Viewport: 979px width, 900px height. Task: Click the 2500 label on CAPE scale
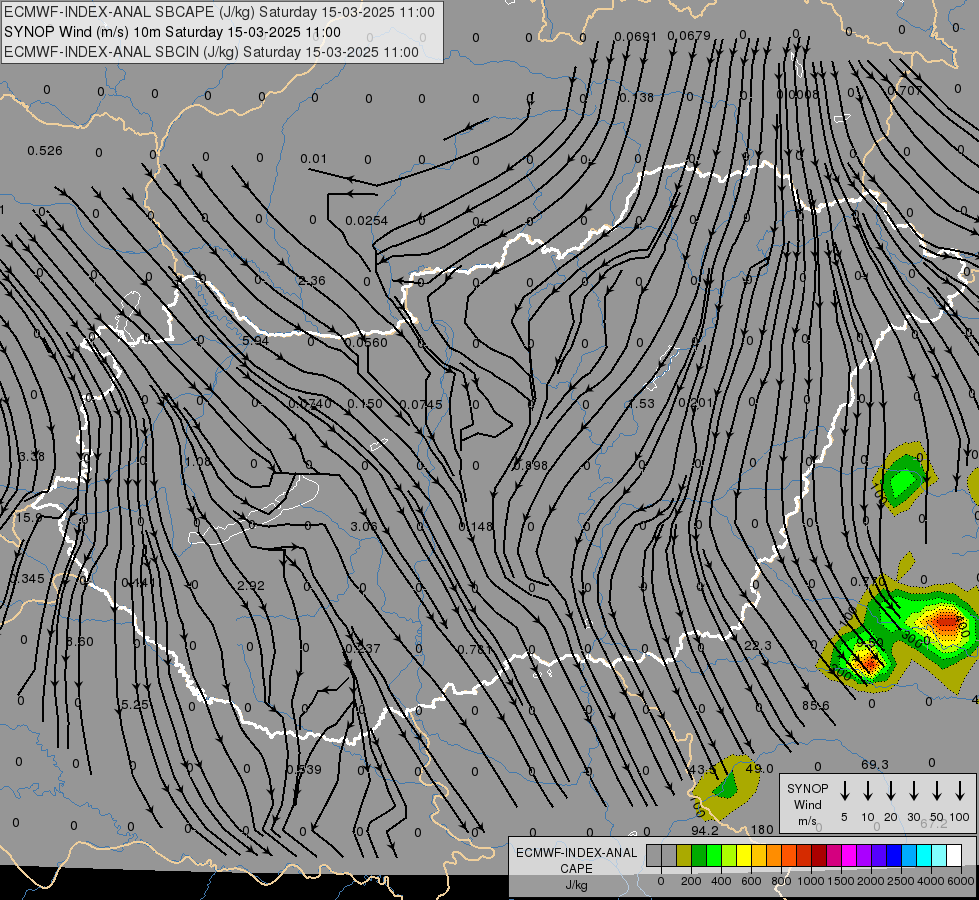pos(900,881)
